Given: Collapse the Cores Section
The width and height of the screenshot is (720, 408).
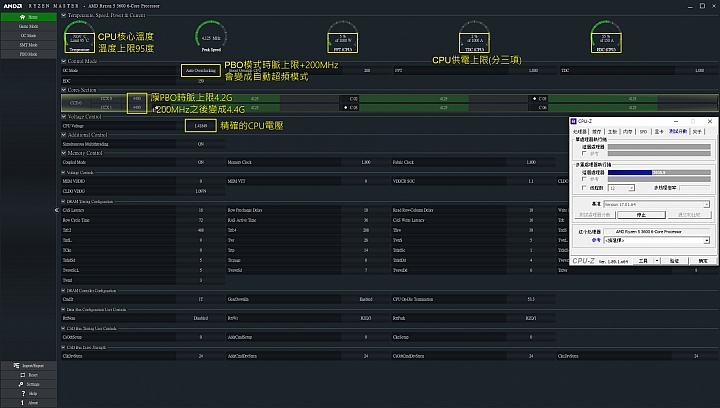Looking at the screenshot, I should (64, 90).
